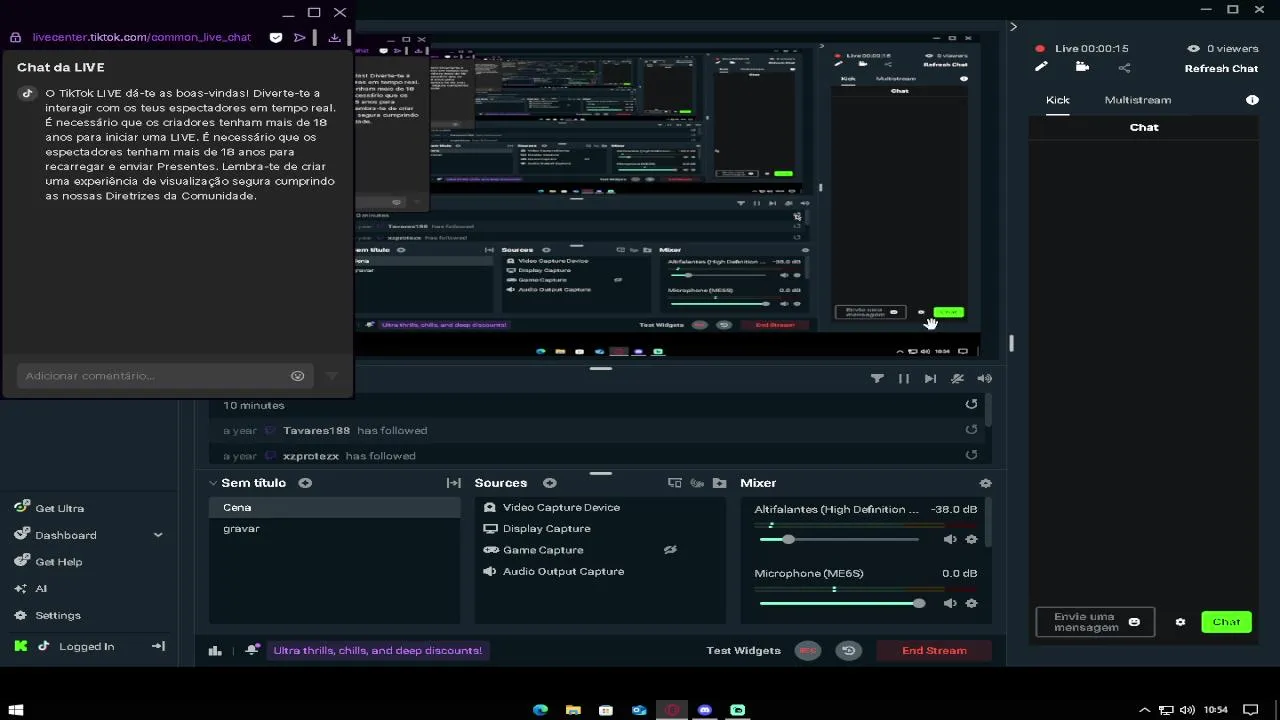Open the downloads icon in TikTok window address bar
The width and height of the screenshot is (1280, 720).
click(x=335, y=37)
